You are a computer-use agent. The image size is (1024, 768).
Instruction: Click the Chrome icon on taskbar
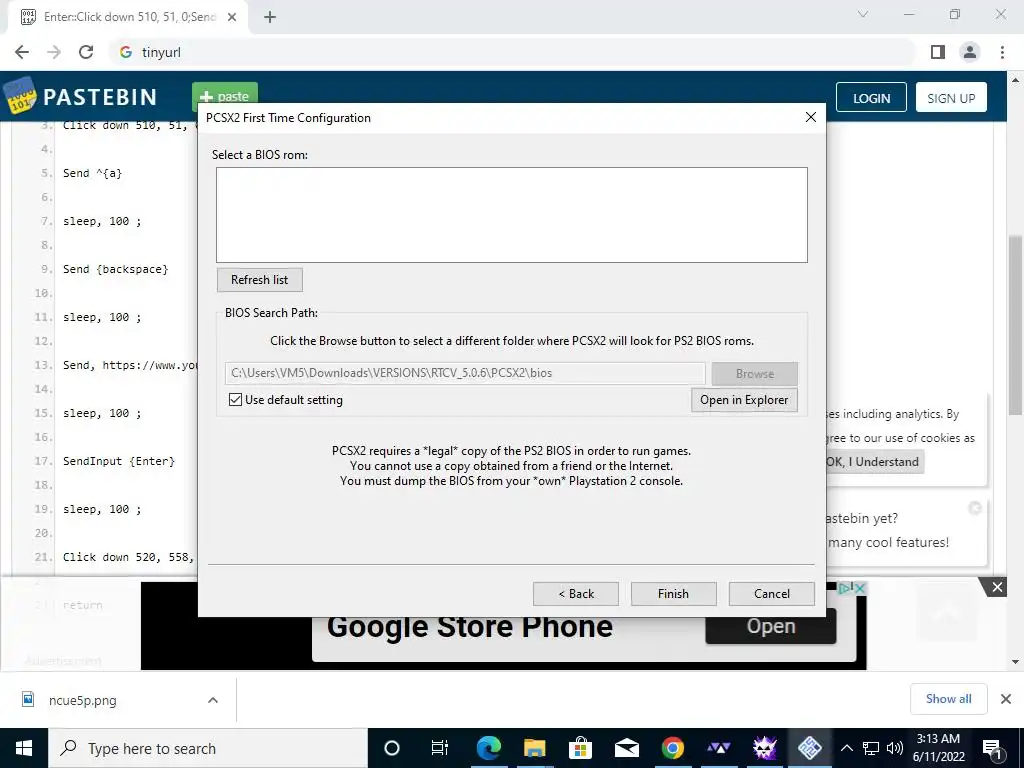672,748
